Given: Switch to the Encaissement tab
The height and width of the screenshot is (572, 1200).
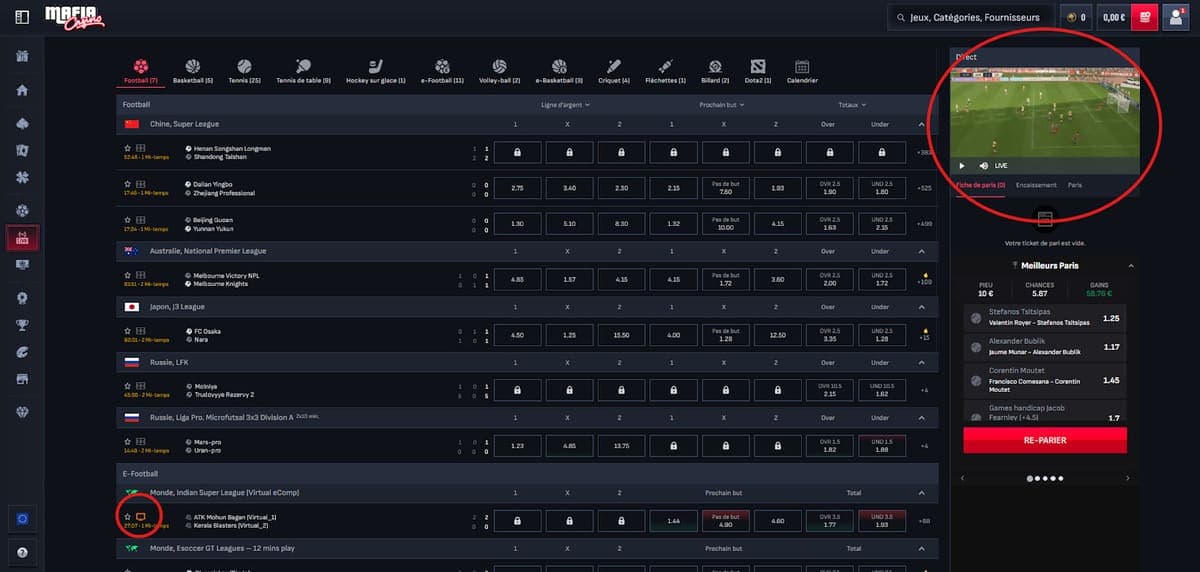Looking at the screenshot, I should 1036,185.
